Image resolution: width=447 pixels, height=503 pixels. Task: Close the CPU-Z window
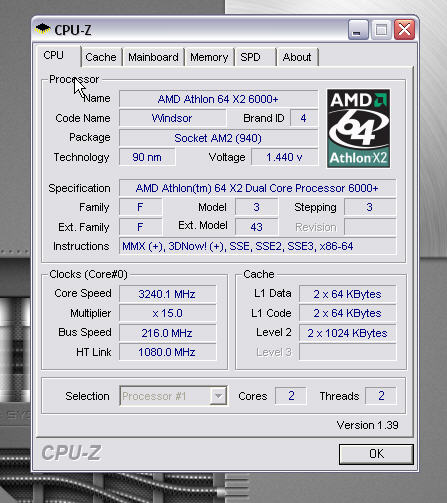[x=404, y=30]
